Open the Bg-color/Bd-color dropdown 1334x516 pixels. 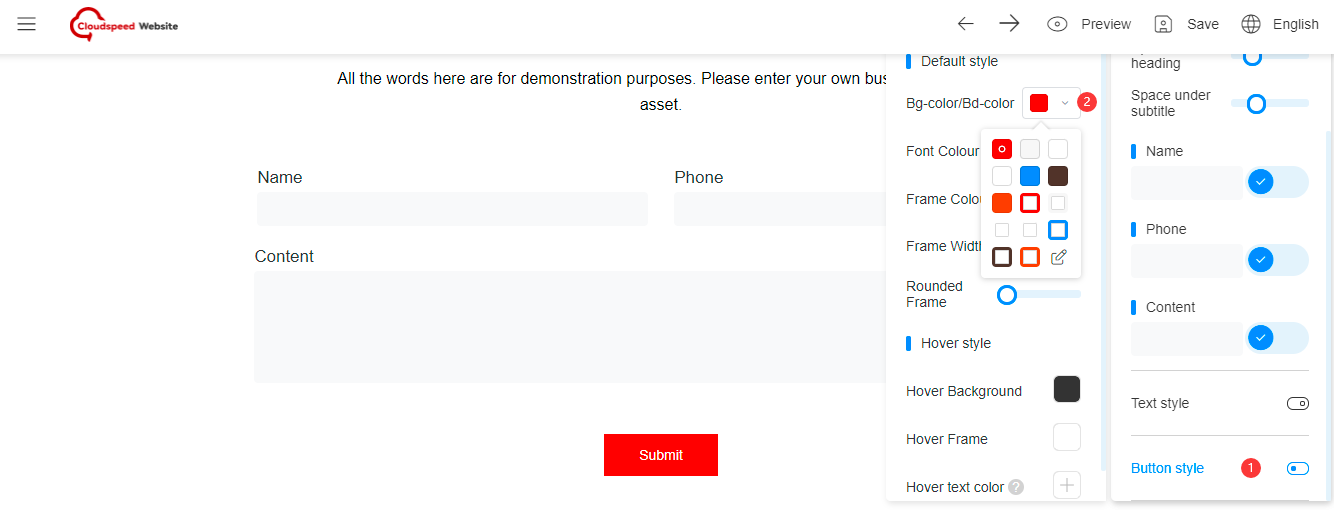point(1051,103)
